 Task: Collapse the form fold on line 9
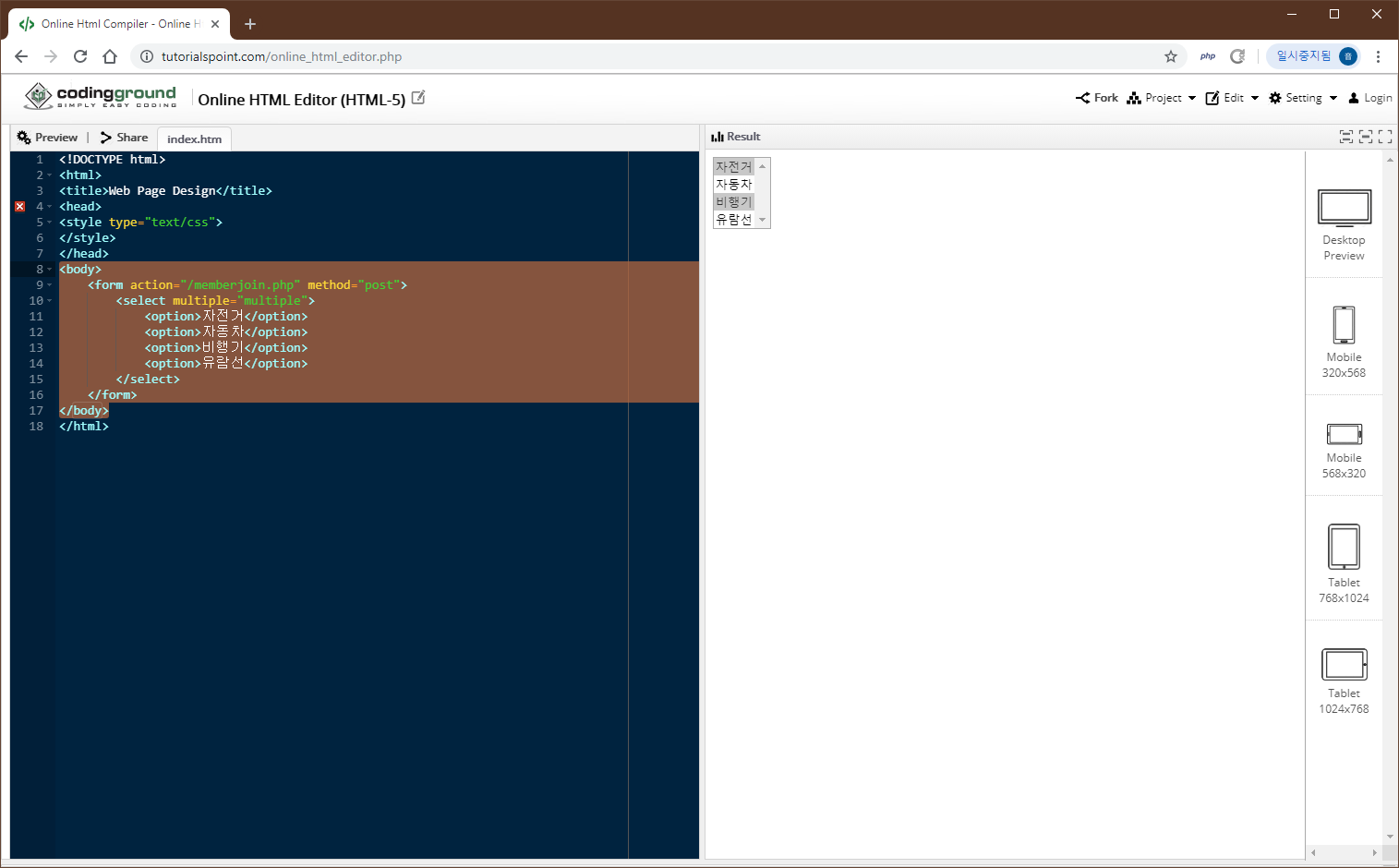49,284
